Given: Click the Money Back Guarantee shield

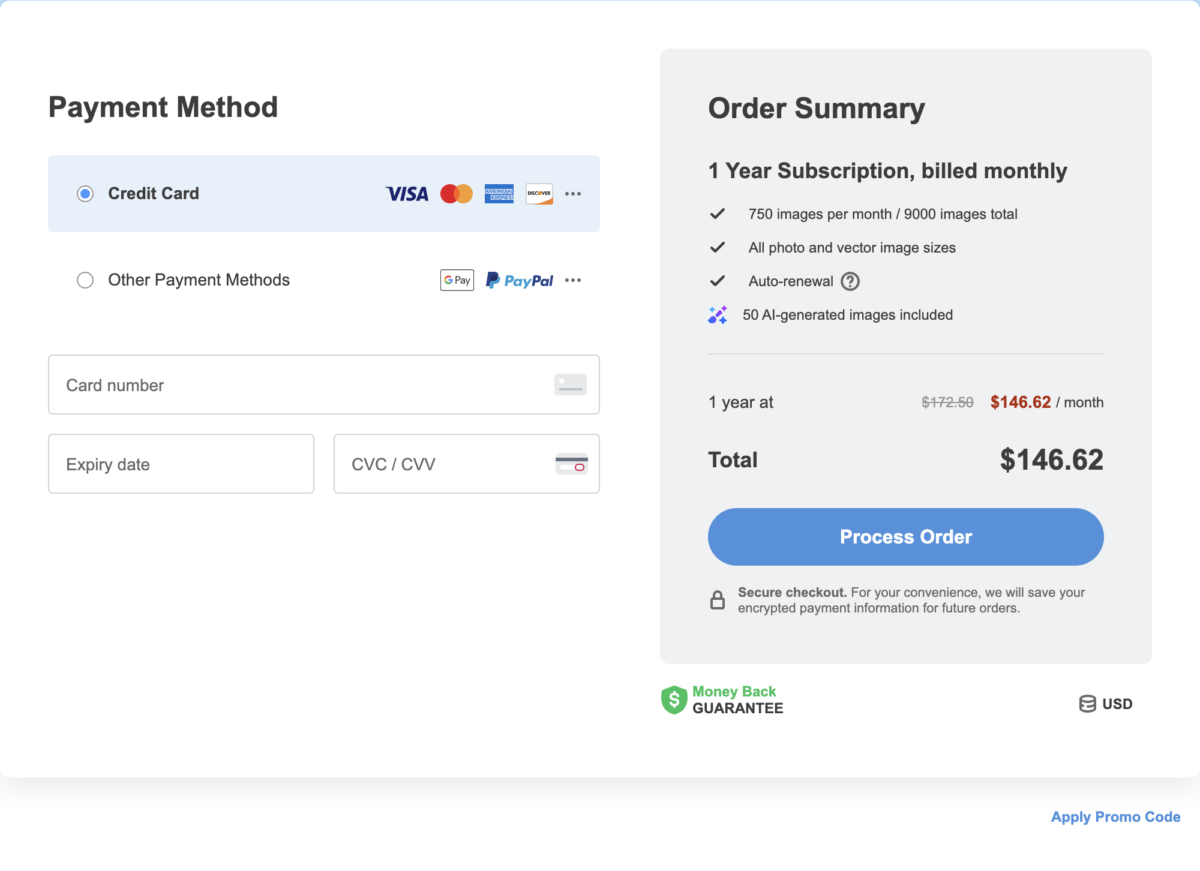Looking at the screenshot, I should pos(672,699).
